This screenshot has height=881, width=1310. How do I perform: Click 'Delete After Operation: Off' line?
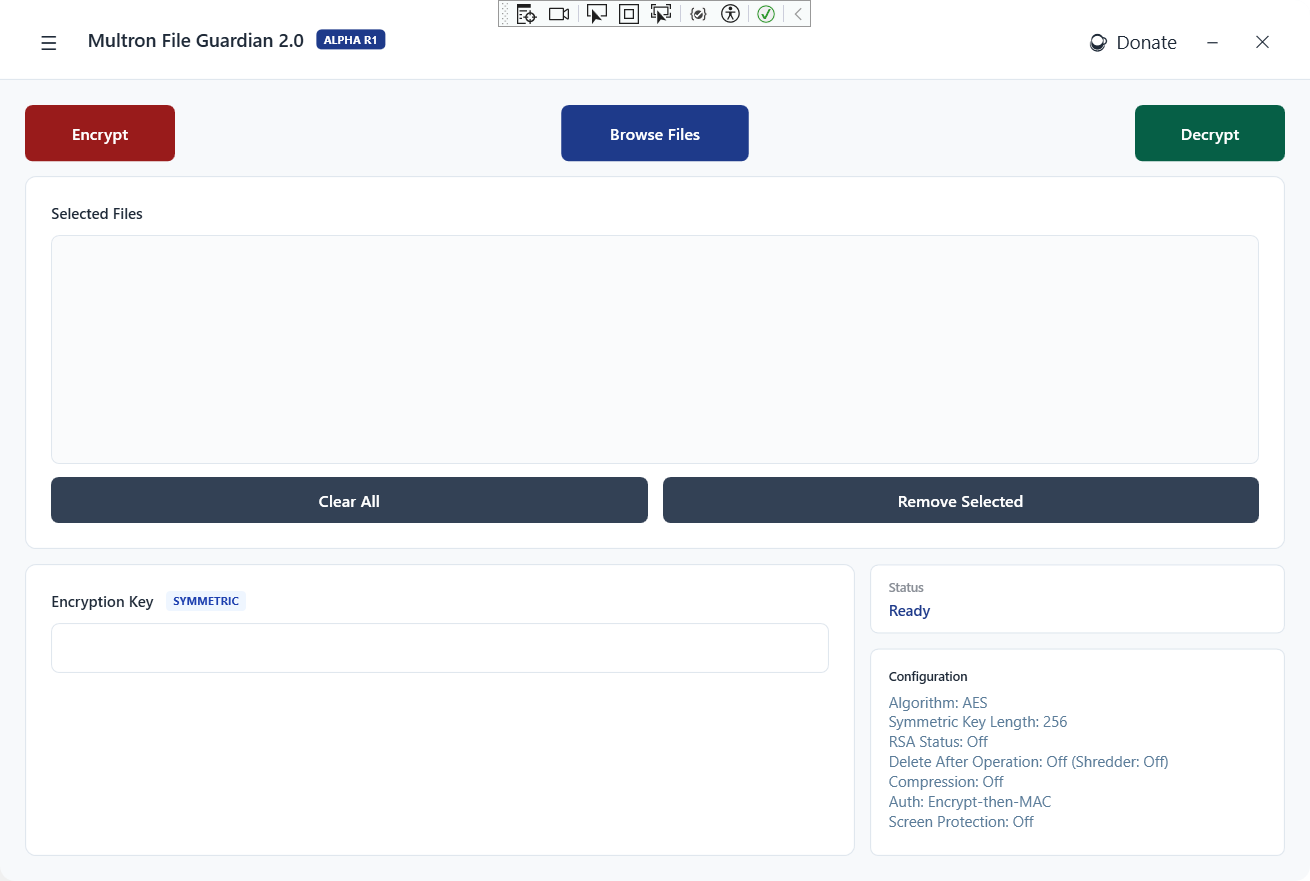point(1029,762)
